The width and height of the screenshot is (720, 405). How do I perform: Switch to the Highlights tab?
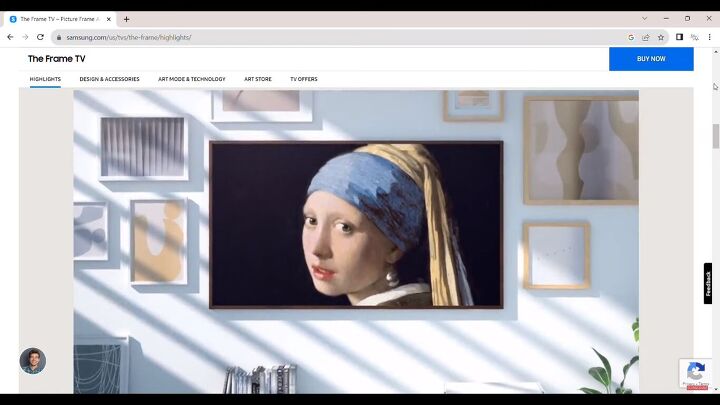(x=45, y=79)
